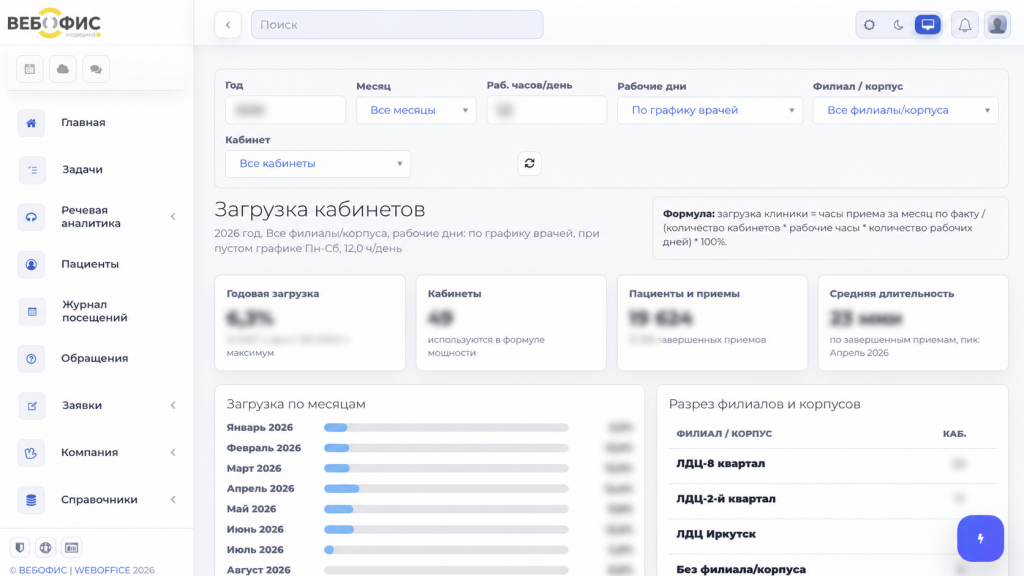Image resolution: width=1024 pixels, height=576 pixels.
Task: Open the Филиал / корпус dropdown
Action: 905,110
